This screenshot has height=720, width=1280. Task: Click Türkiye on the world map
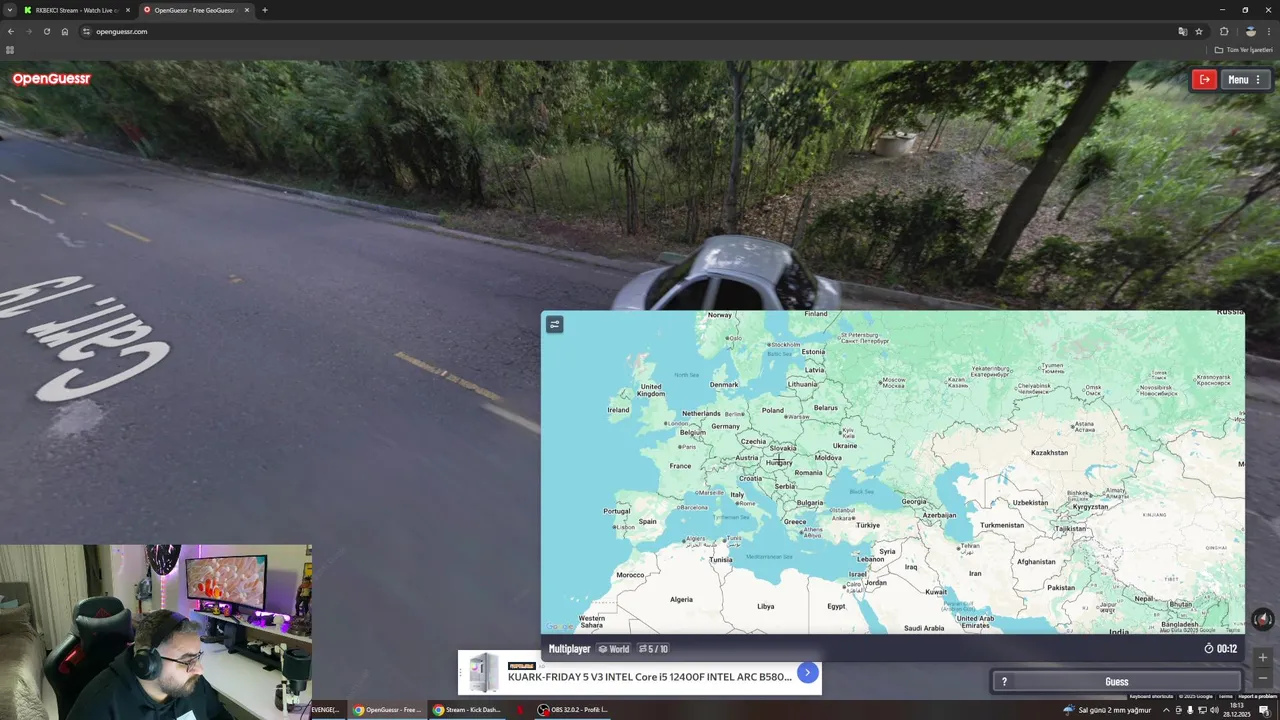click(867, 525)
